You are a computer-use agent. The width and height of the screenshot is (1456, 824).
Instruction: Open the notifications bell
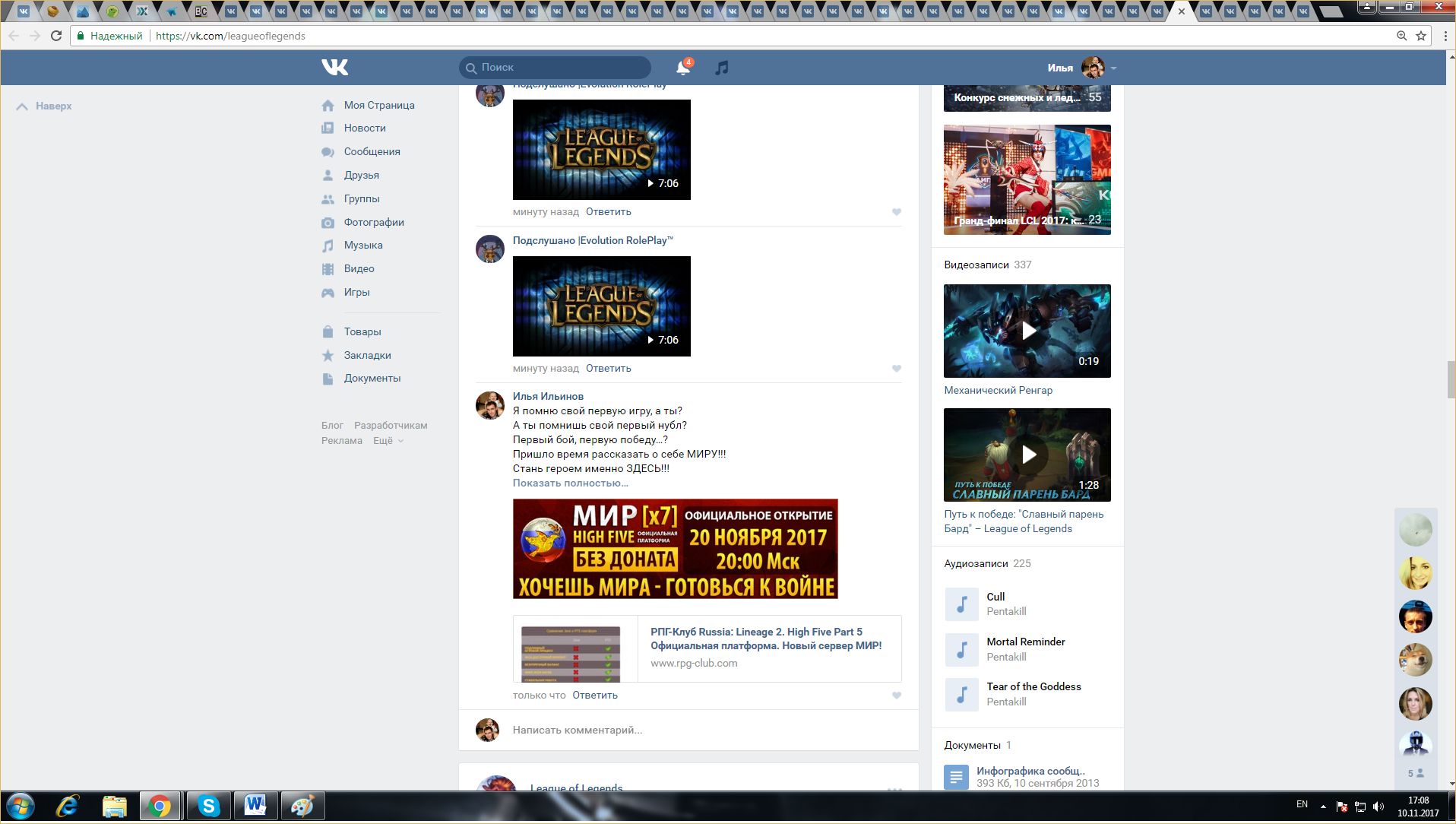[x=683, y=68]
